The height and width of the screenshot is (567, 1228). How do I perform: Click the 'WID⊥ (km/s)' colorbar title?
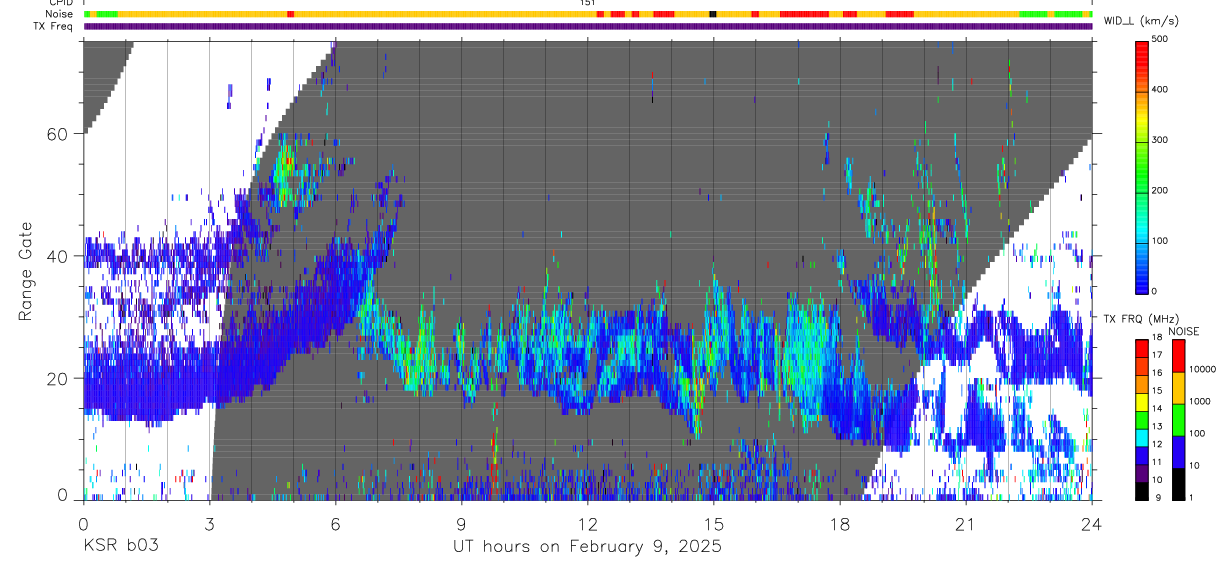[1140, 21]
